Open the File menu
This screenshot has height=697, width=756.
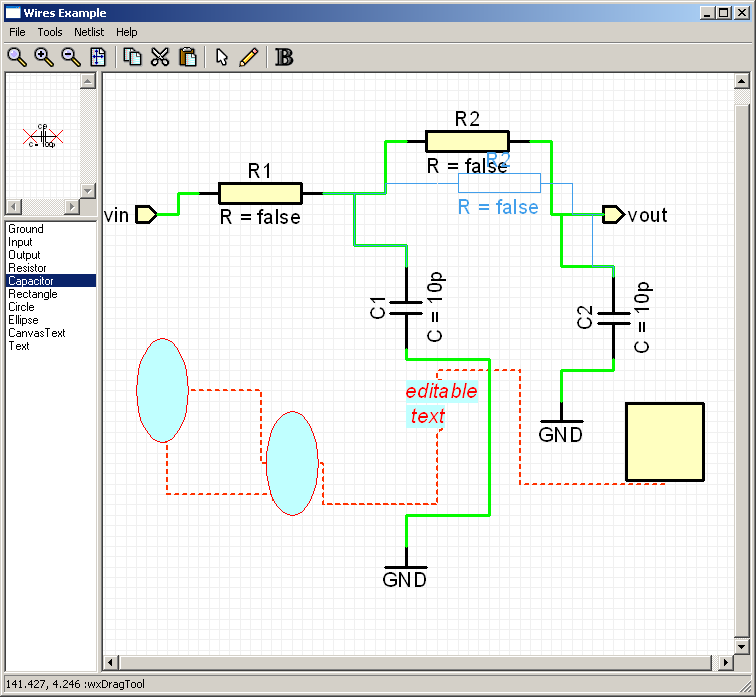tap(17, 32)
